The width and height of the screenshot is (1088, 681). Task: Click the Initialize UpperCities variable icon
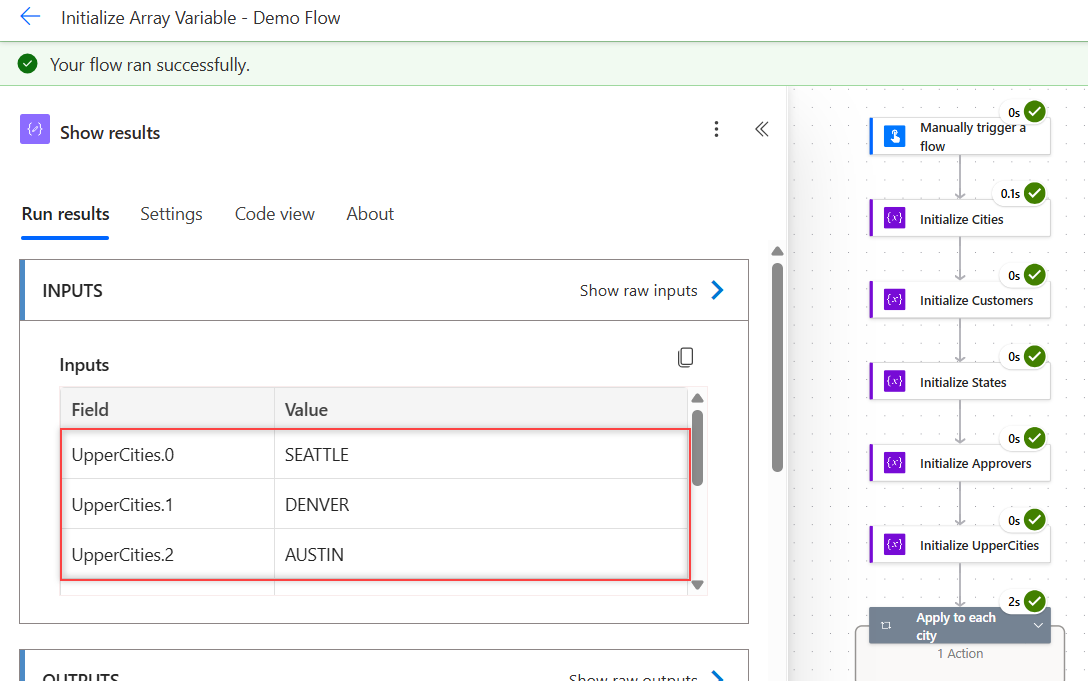[894, 544]
